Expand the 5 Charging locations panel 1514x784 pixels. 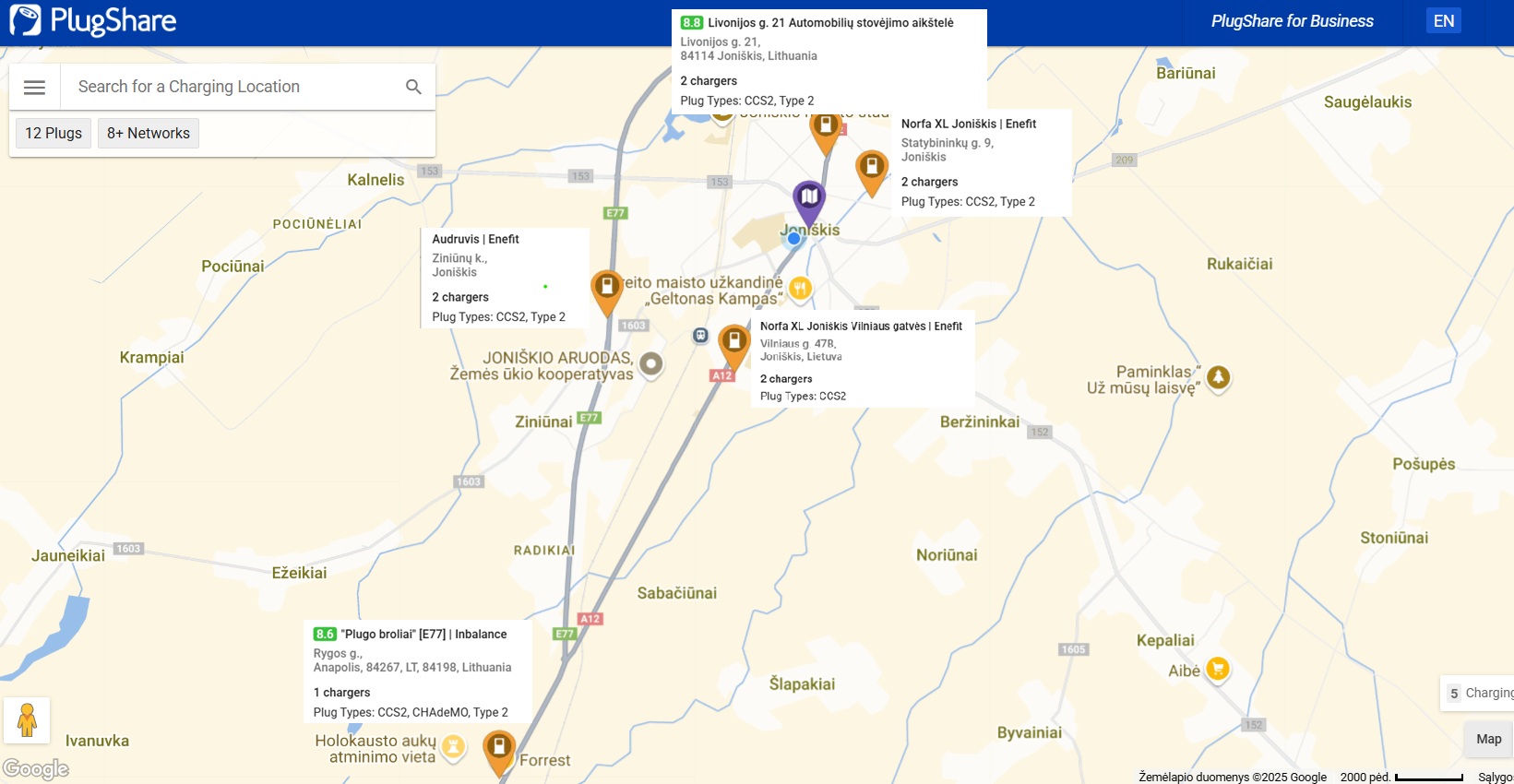click(1477, 694)
